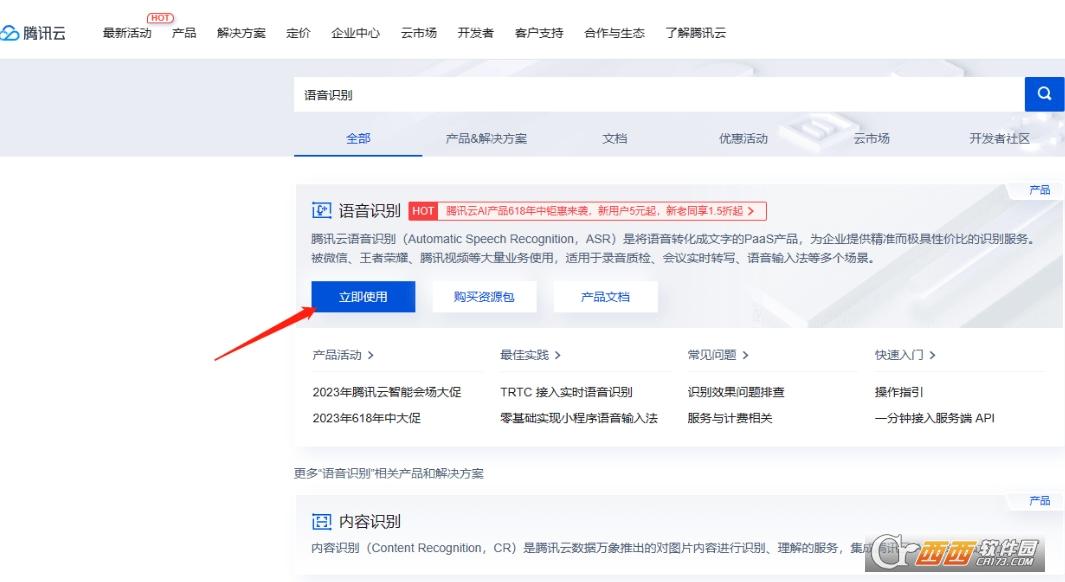Open the 产品 navigation menu

click(184, 33)
